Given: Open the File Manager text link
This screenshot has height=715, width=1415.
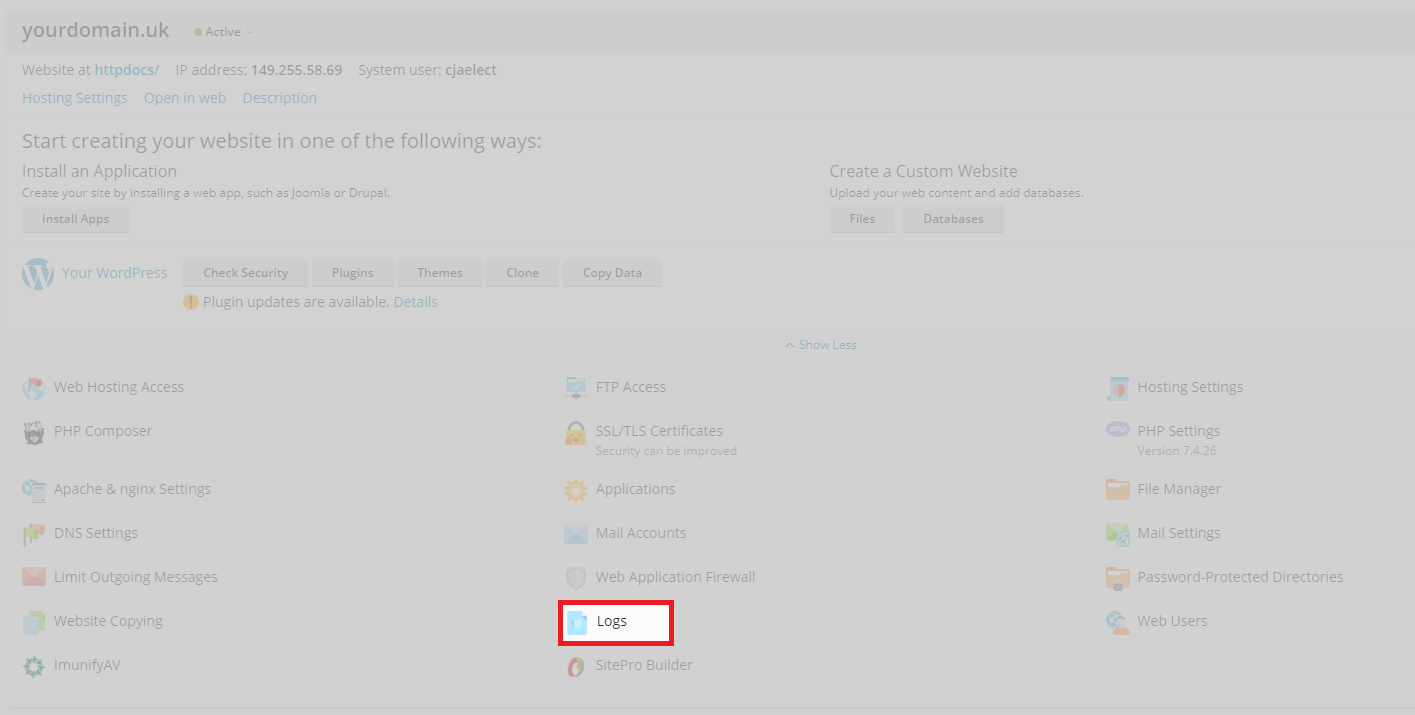Looking at the screenshot, I should click(x=1179, y=489).
